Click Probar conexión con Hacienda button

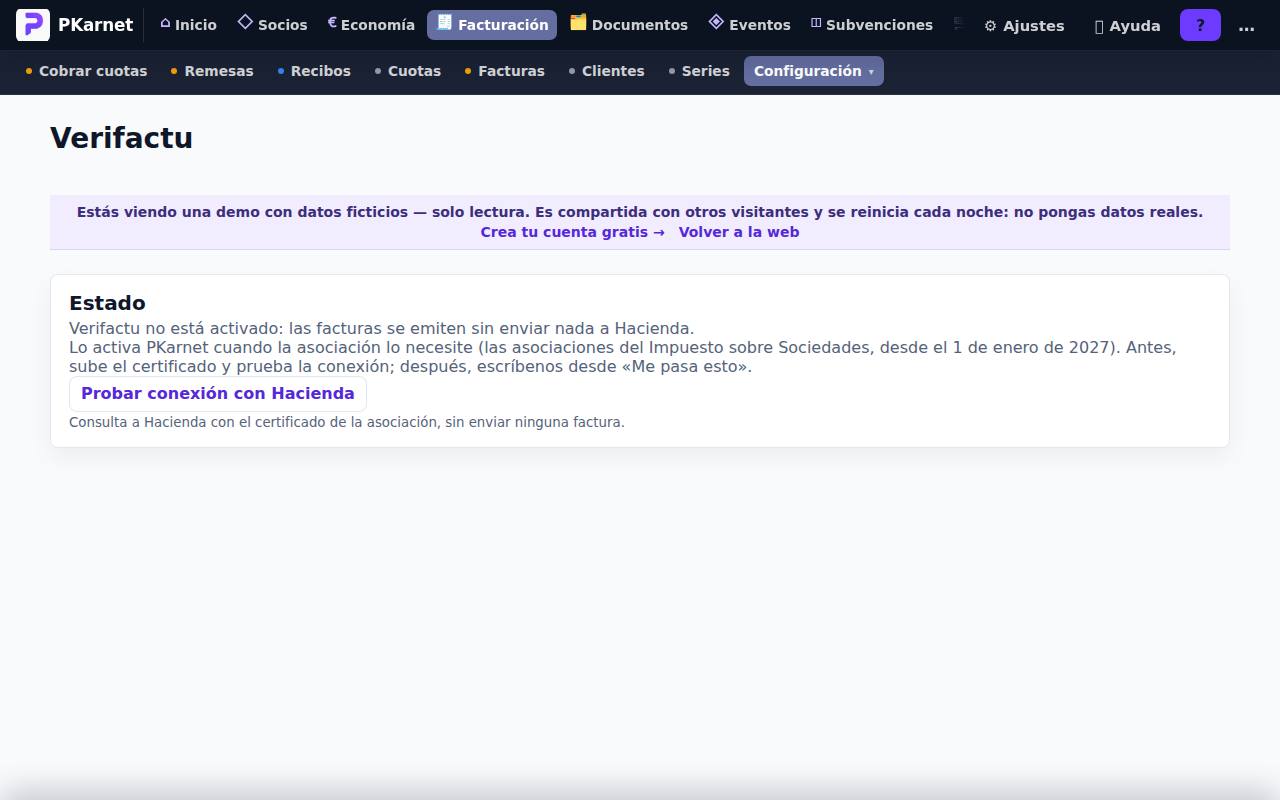coord(218,394)
